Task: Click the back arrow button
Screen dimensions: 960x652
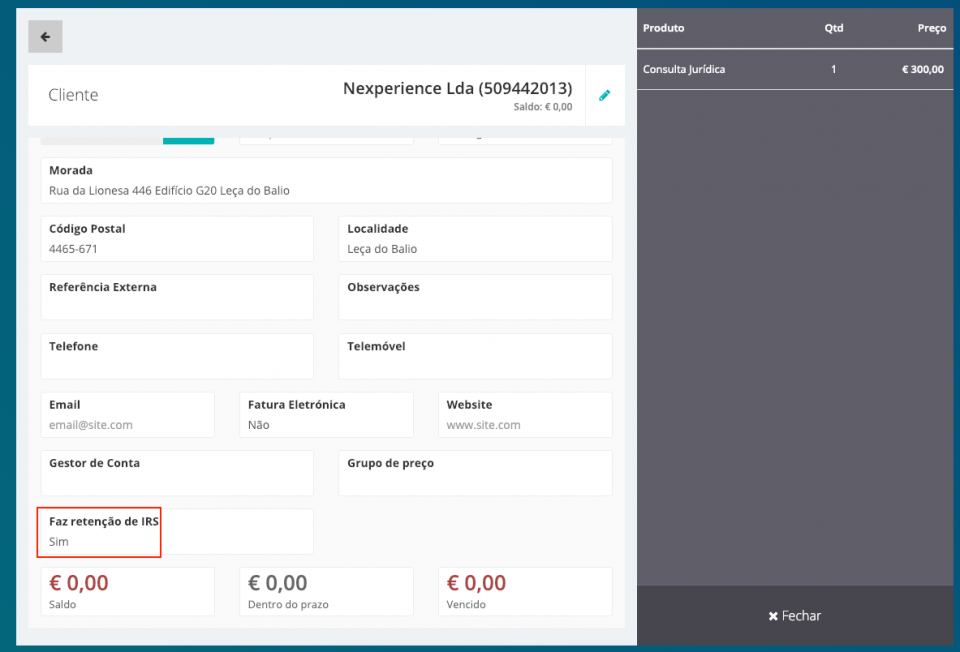Action: pos(45,37)
